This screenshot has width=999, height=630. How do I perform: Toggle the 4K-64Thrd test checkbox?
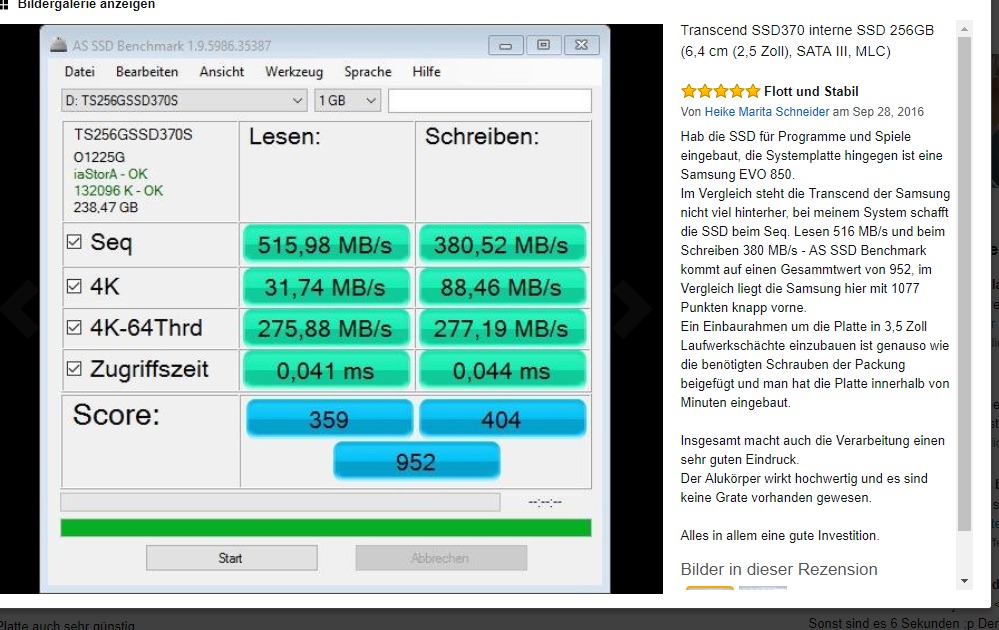[74, 327]
